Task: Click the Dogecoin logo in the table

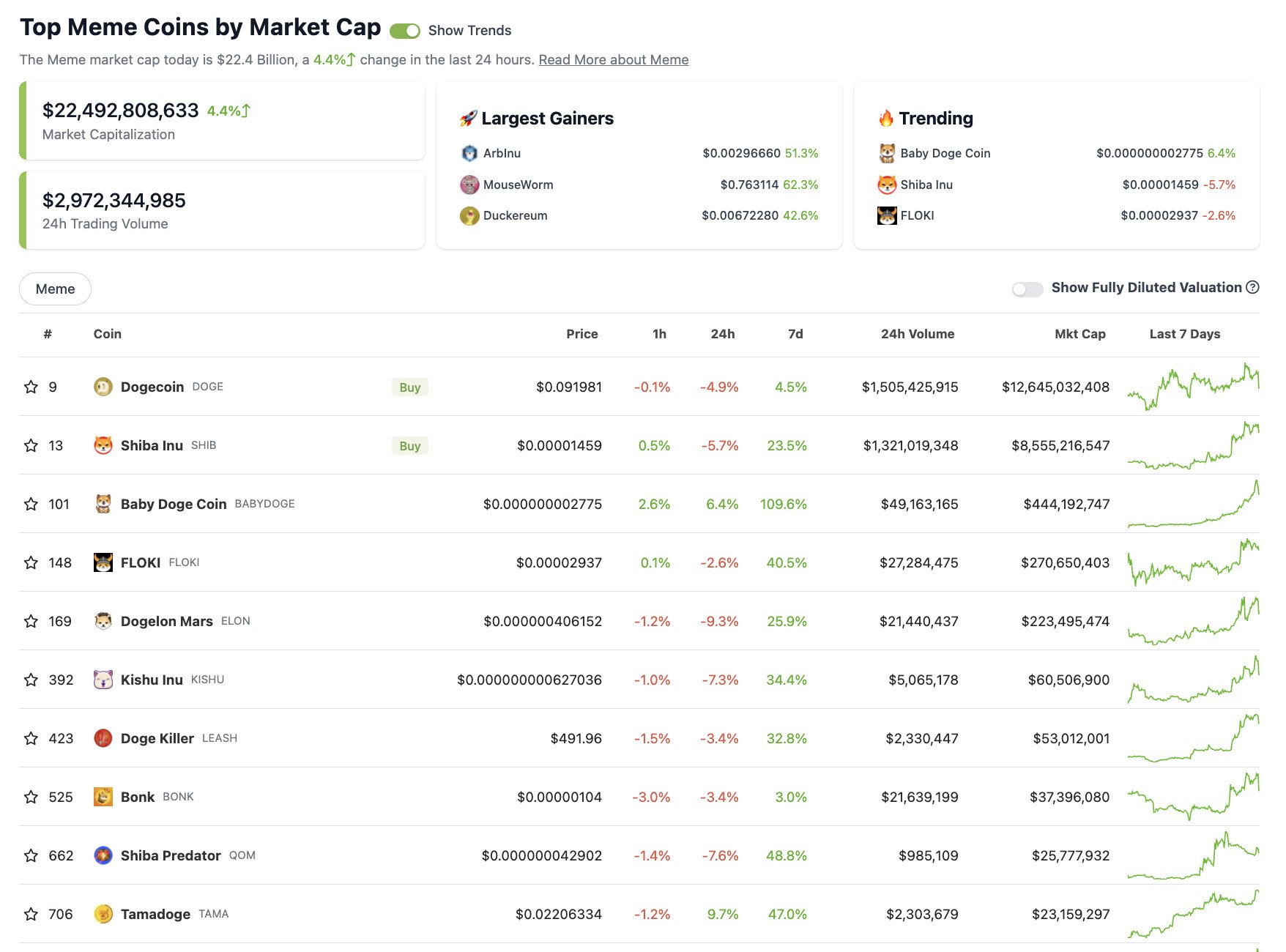Action: click(103, 387)
